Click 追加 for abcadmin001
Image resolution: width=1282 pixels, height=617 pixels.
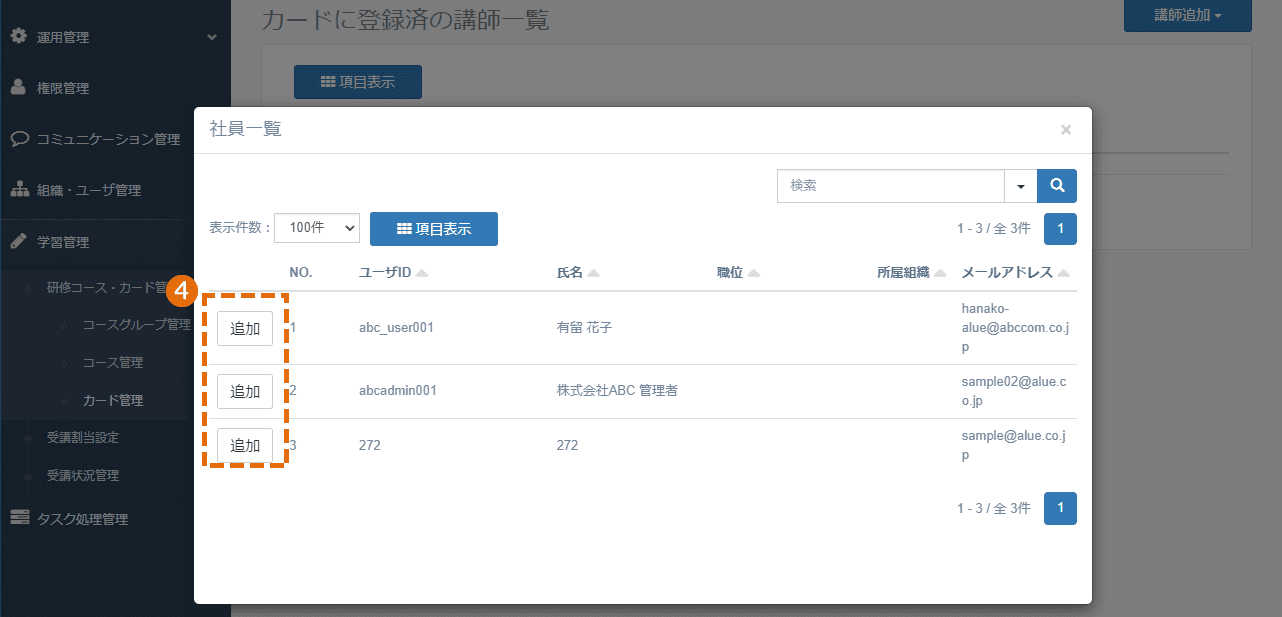(245, 392)
